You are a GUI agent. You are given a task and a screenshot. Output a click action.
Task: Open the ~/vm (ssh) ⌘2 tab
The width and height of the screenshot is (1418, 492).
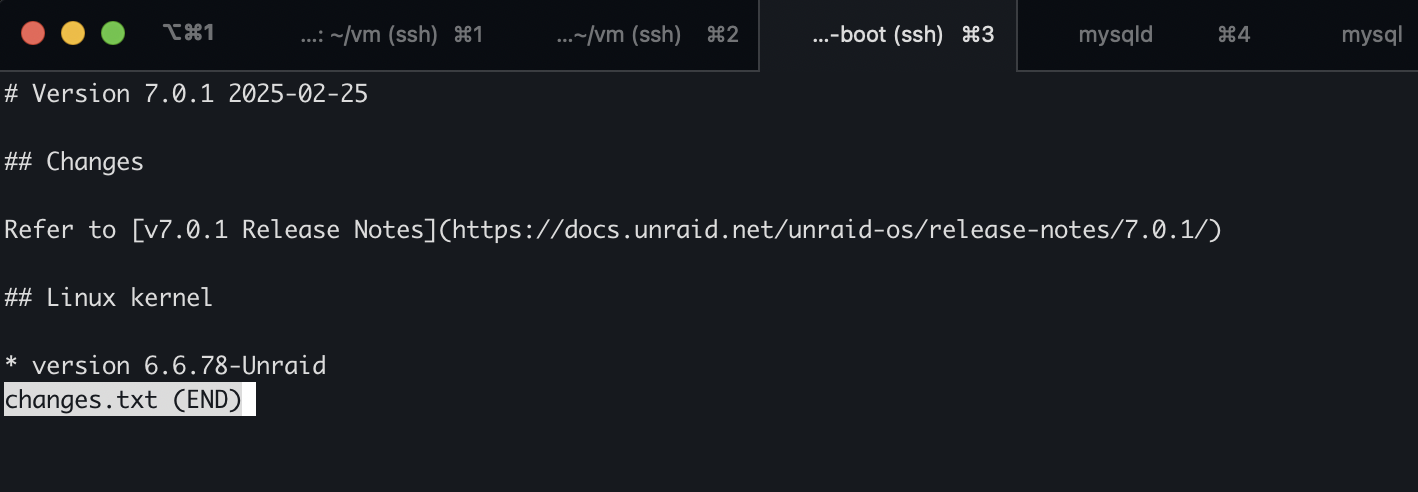[x=646, y=35]
